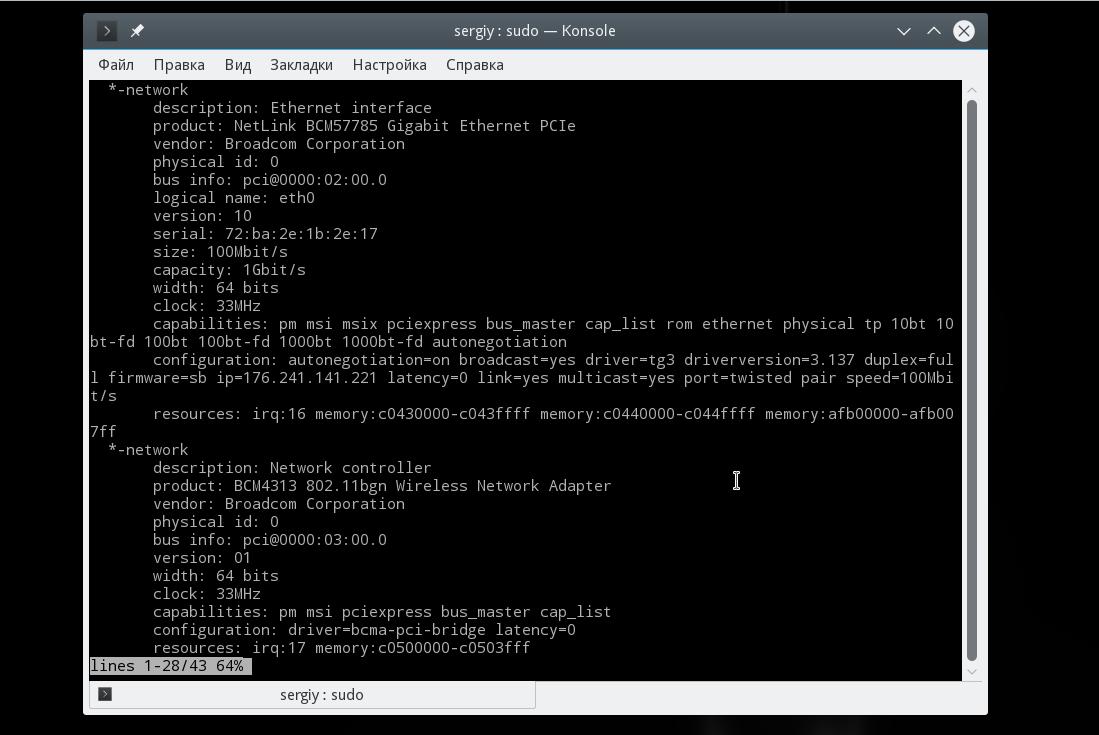
Task: Click the 'product: NetLink BCM57785 Gigabit Ethernet PCIe' line
Action: click(364, 126)
